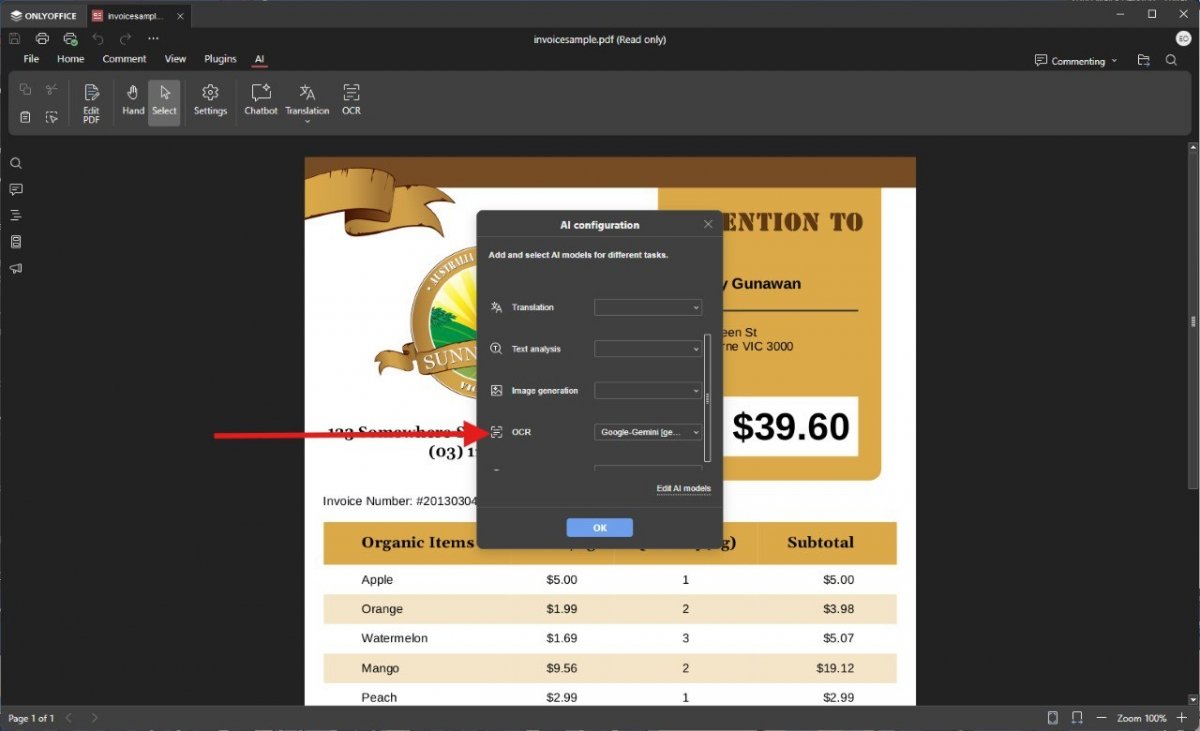Click the print icon in title bar
This screenshot has width=1200, height=731.
point(42,39)
